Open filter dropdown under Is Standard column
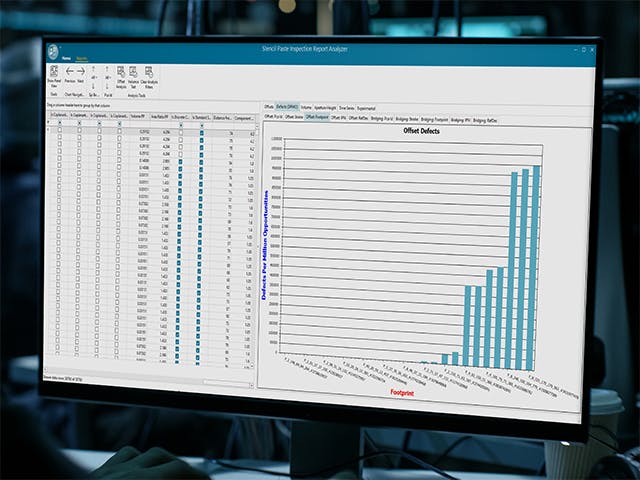 point(202,125)
